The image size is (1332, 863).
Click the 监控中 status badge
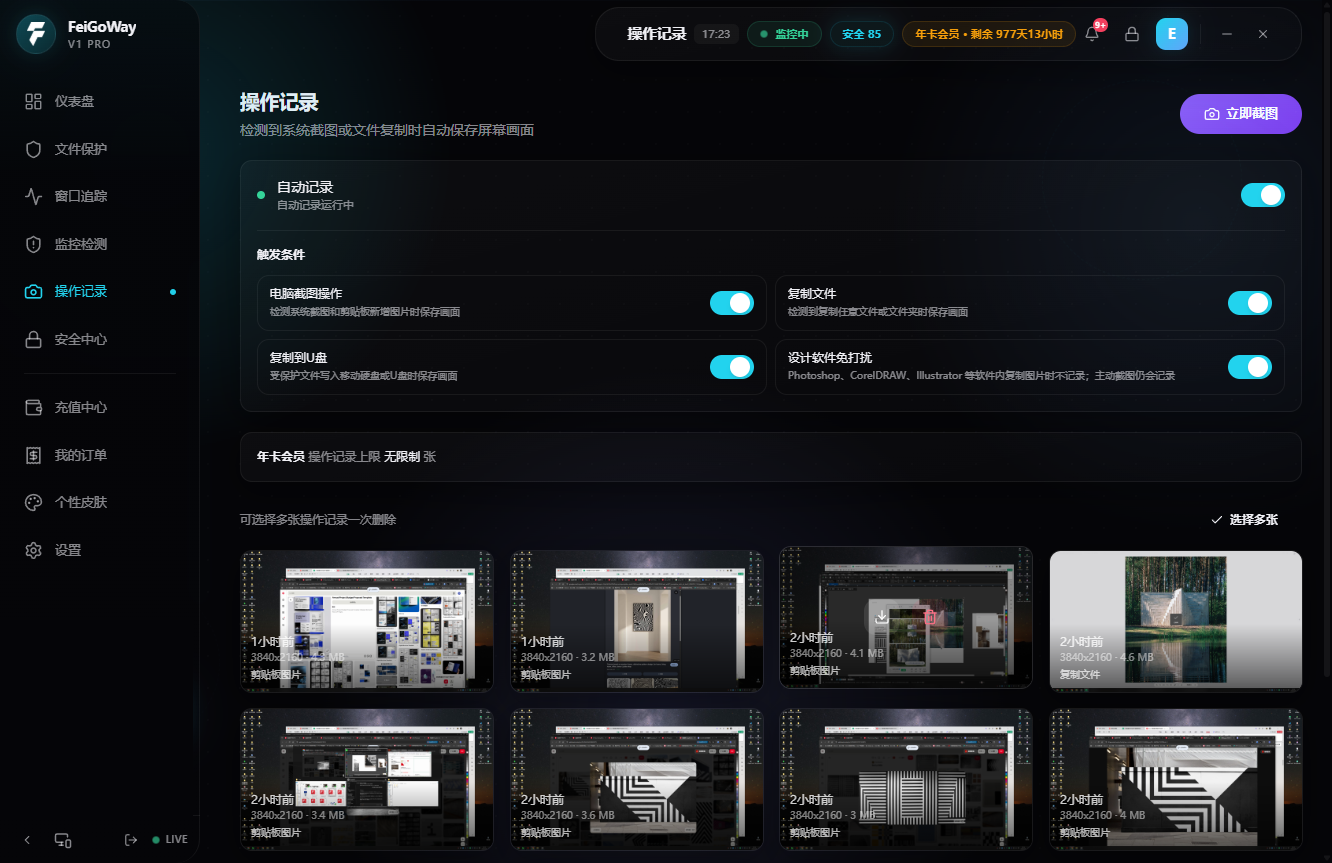tap(784, 34)
